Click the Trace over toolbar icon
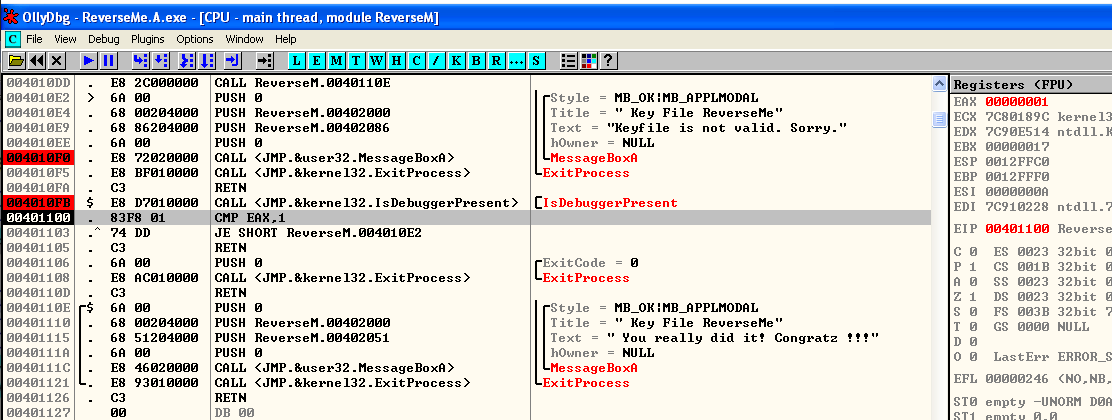Screen dimensions: 1112x420 coord(207,60)
